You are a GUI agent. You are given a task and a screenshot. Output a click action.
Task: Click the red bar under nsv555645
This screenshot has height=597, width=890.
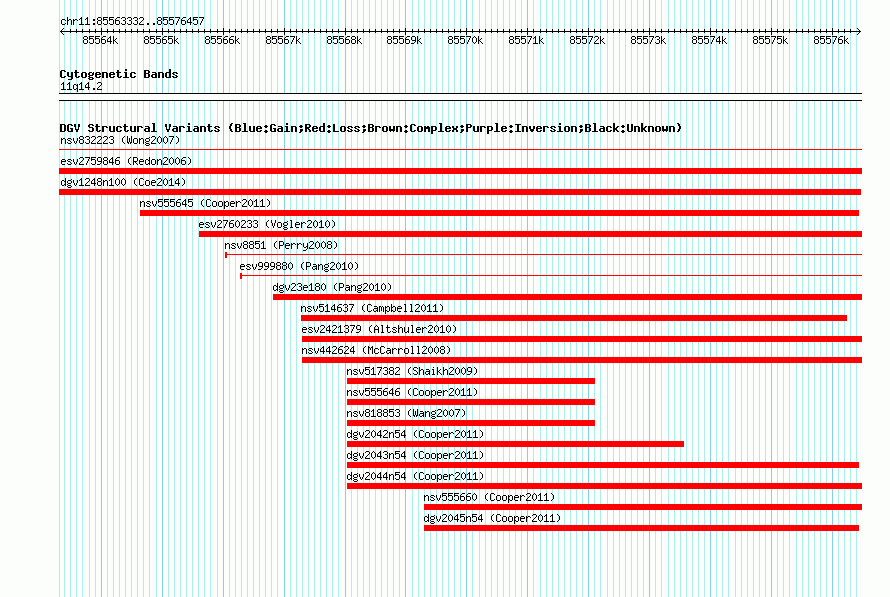(x=499, y=213)
